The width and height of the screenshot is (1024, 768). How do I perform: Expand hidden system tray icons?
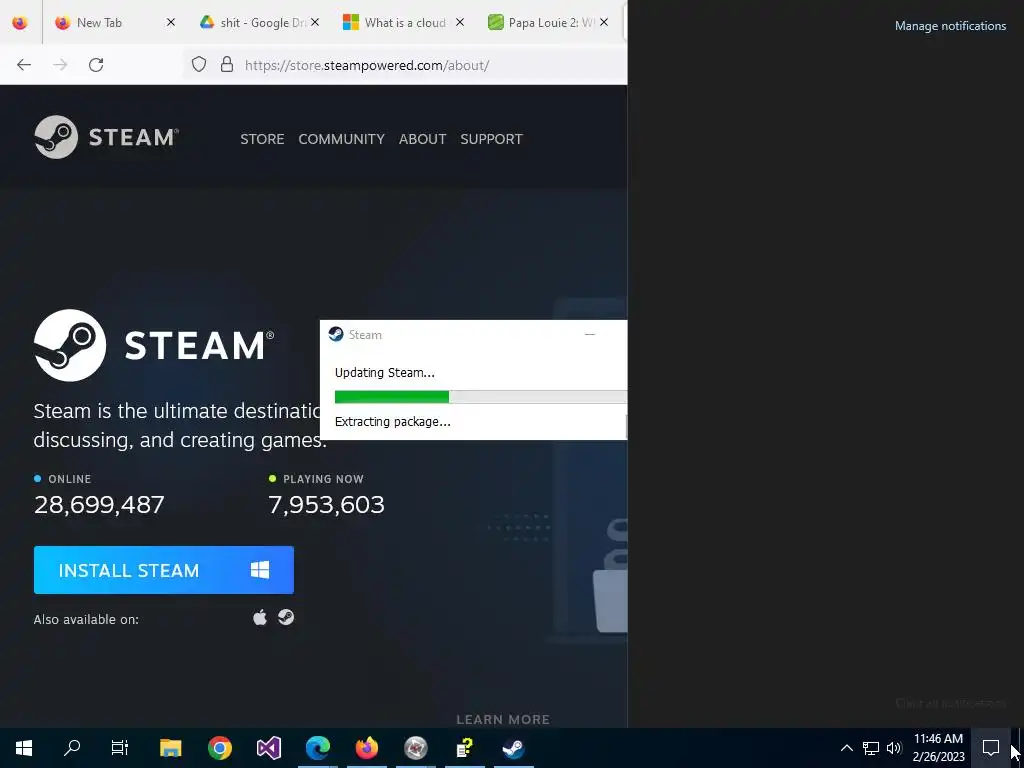click(x=846, y=748)
